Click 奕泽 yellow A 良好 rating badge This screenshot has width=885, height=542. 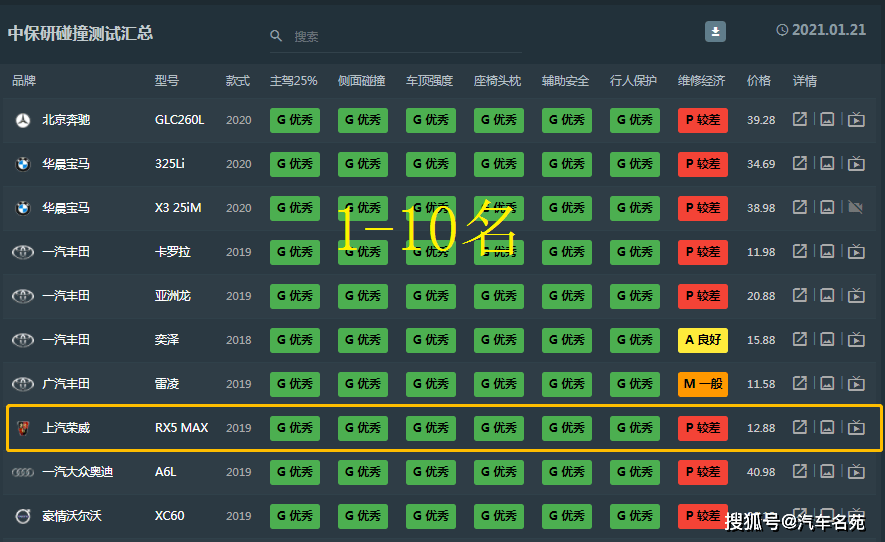[x=702, y=340]
